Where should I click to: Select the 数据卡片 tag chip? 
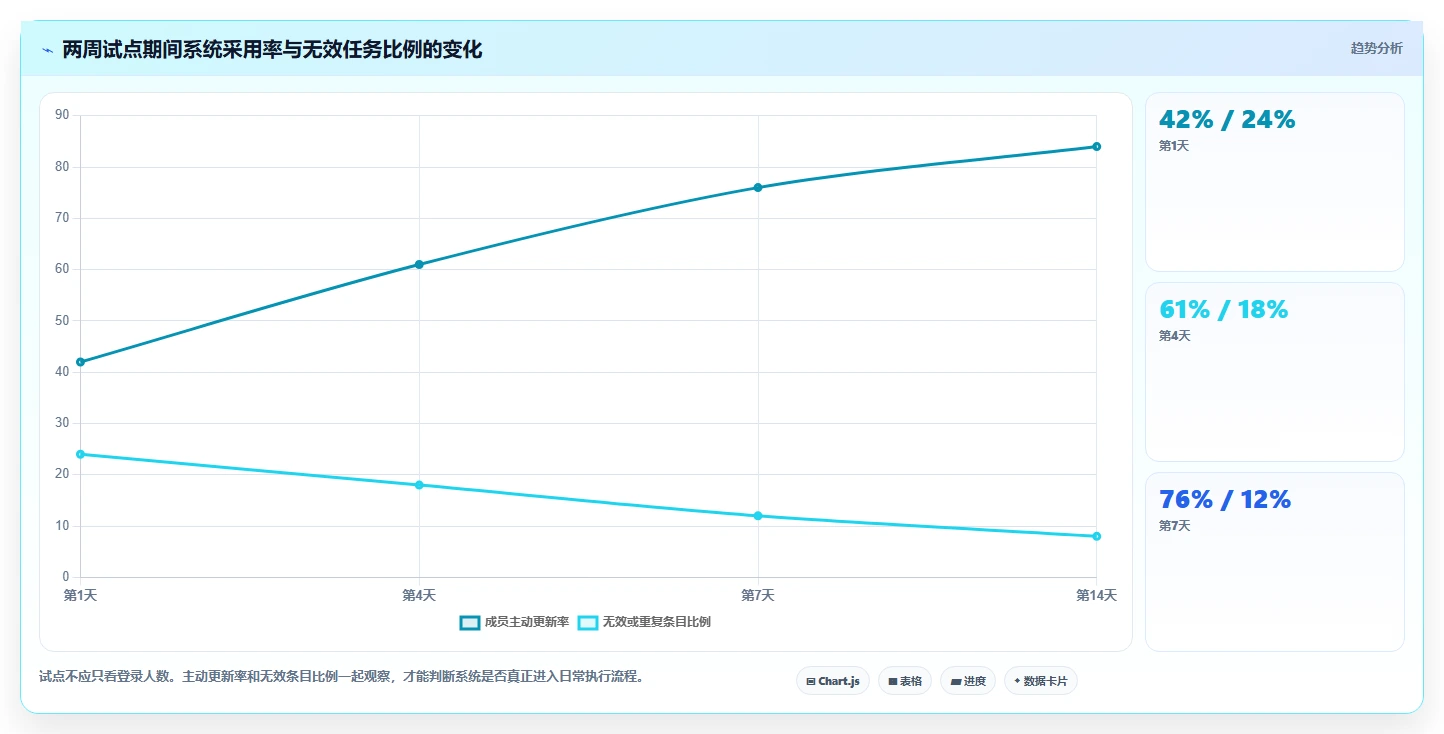coord(1041,681)
